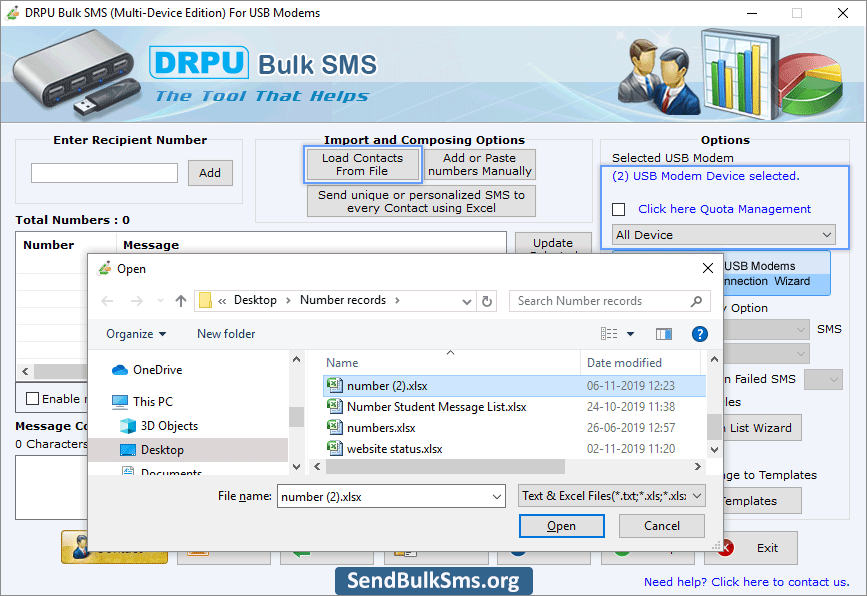
Task: Open File name combo box dropdown
Action: pyautogui.click(x=497, y=496)
